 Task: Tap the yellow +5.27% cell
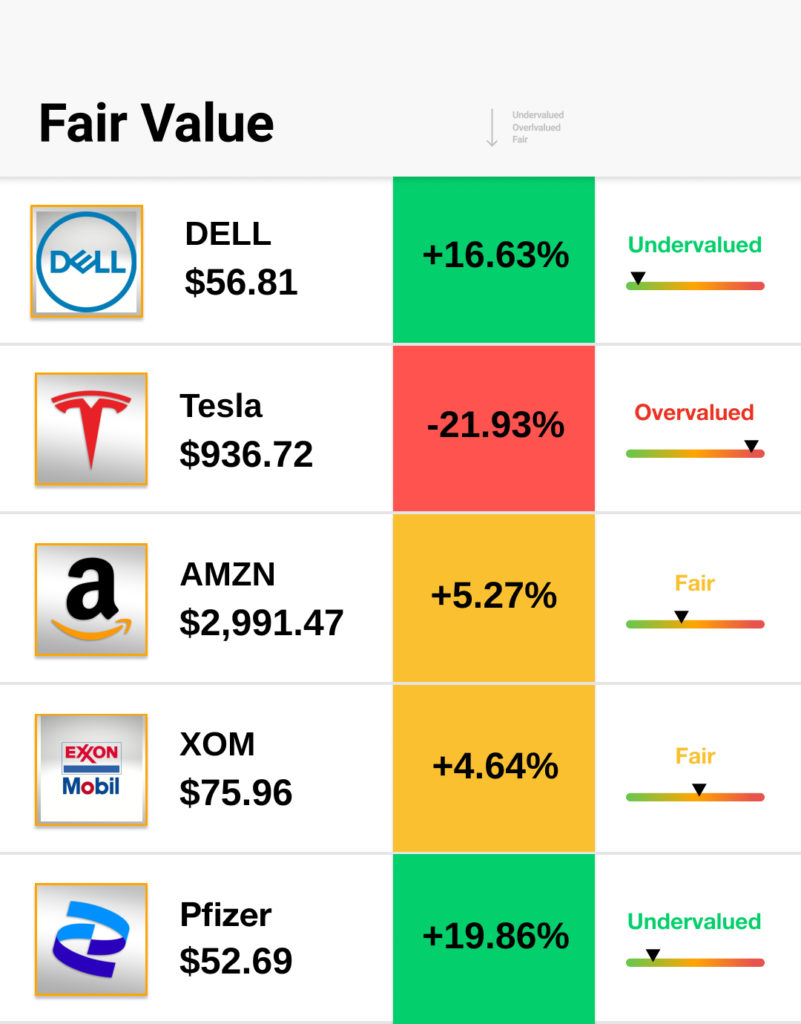coord(494,597)
